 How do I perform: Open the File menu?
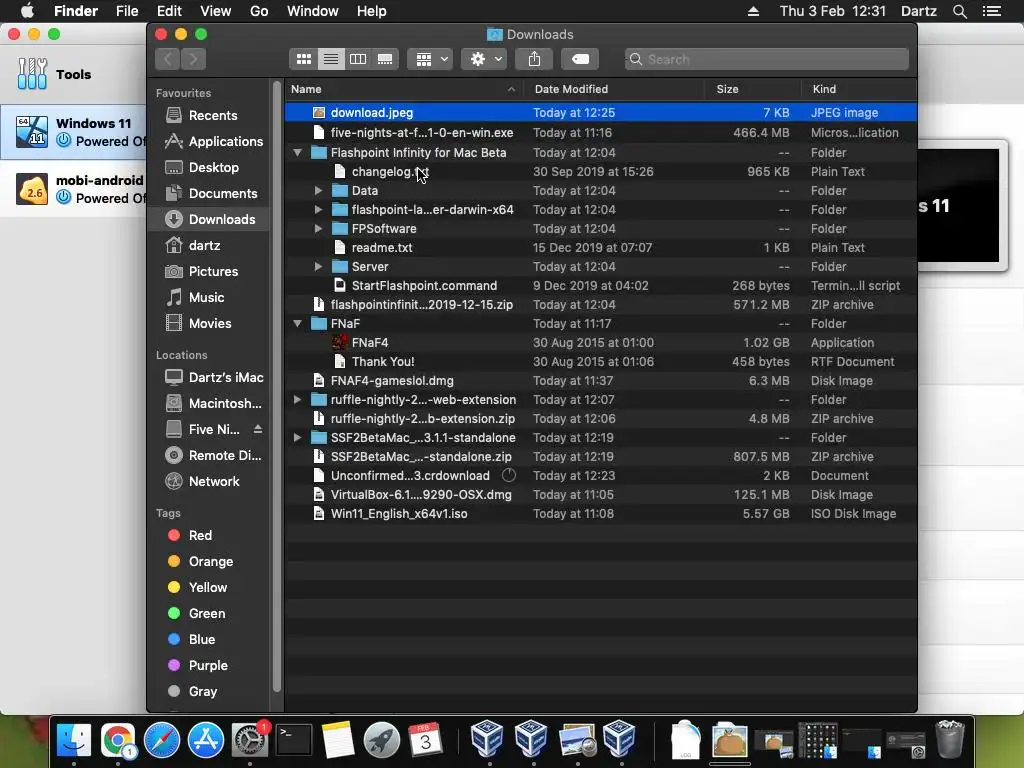tap(127, 11)
